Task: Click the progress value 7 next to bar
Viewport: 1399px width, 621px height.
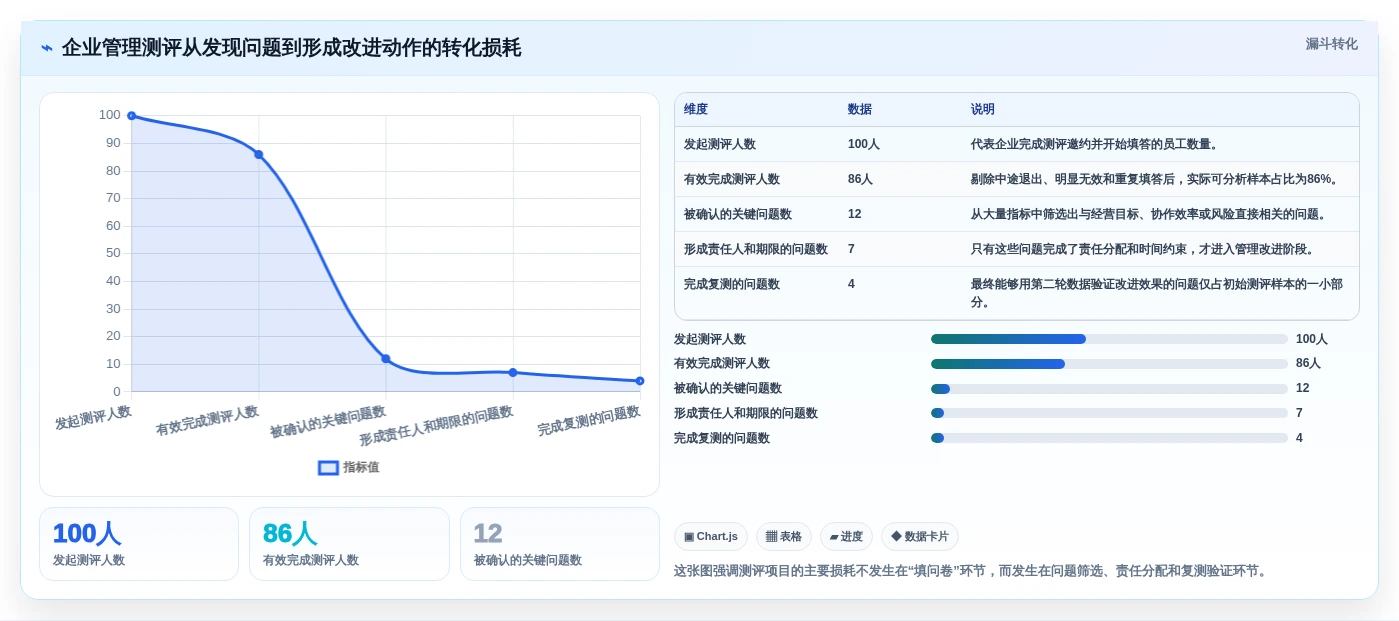Action: point(1299,413)
